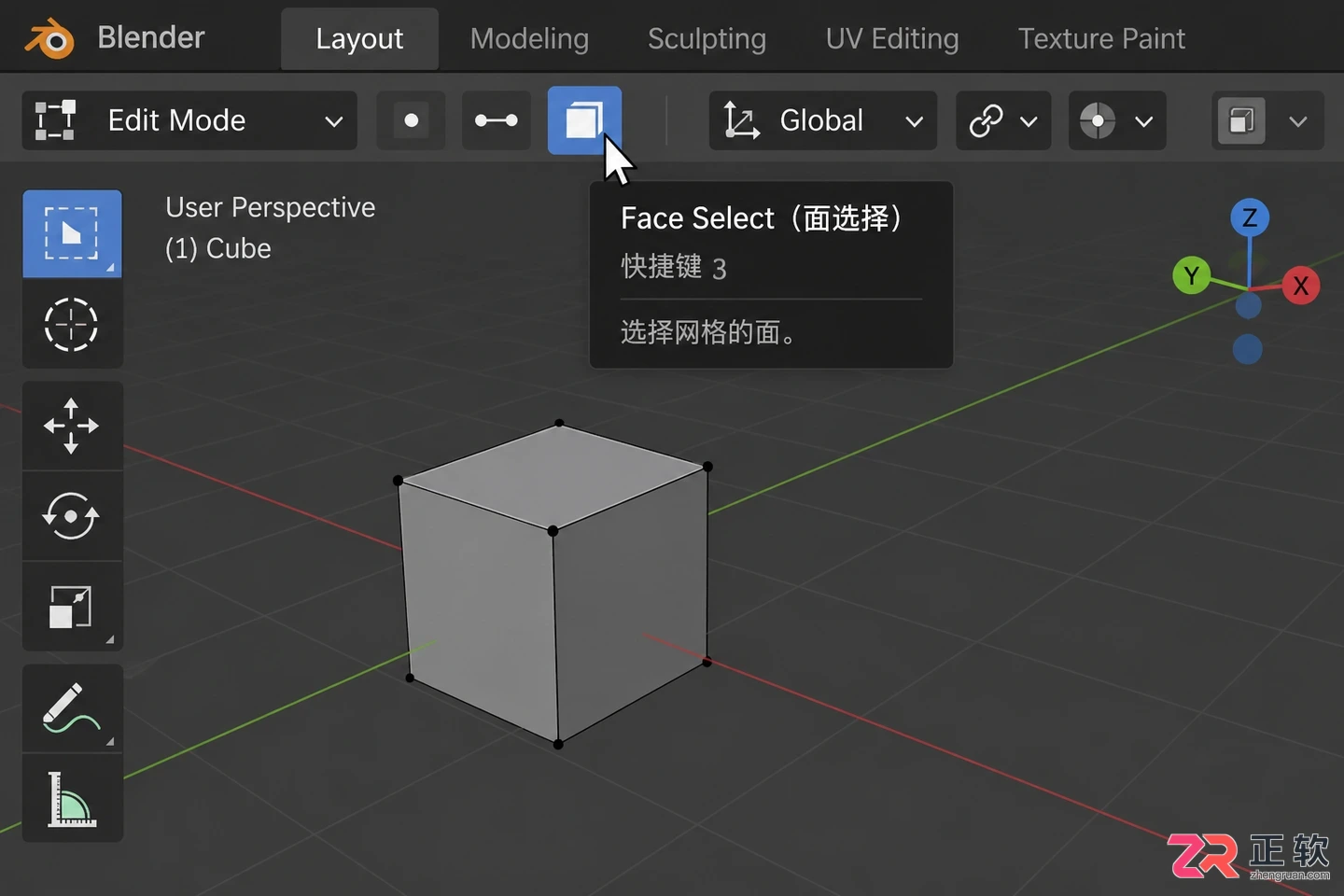The height and width of the screenshot is (896, 1344).
Task: Expand the snapping options chevron
Action: pos(1029,121)
